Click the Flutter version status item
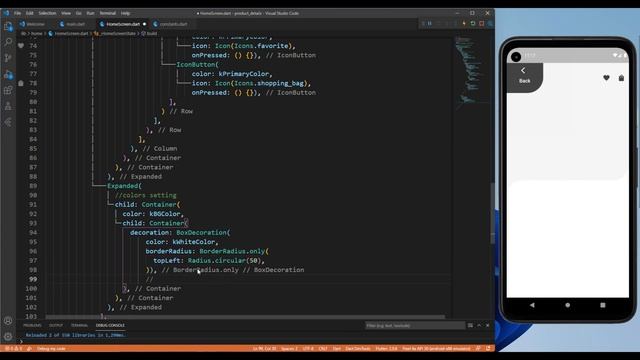This screenshot has height=360, width=640. point(386,349)
